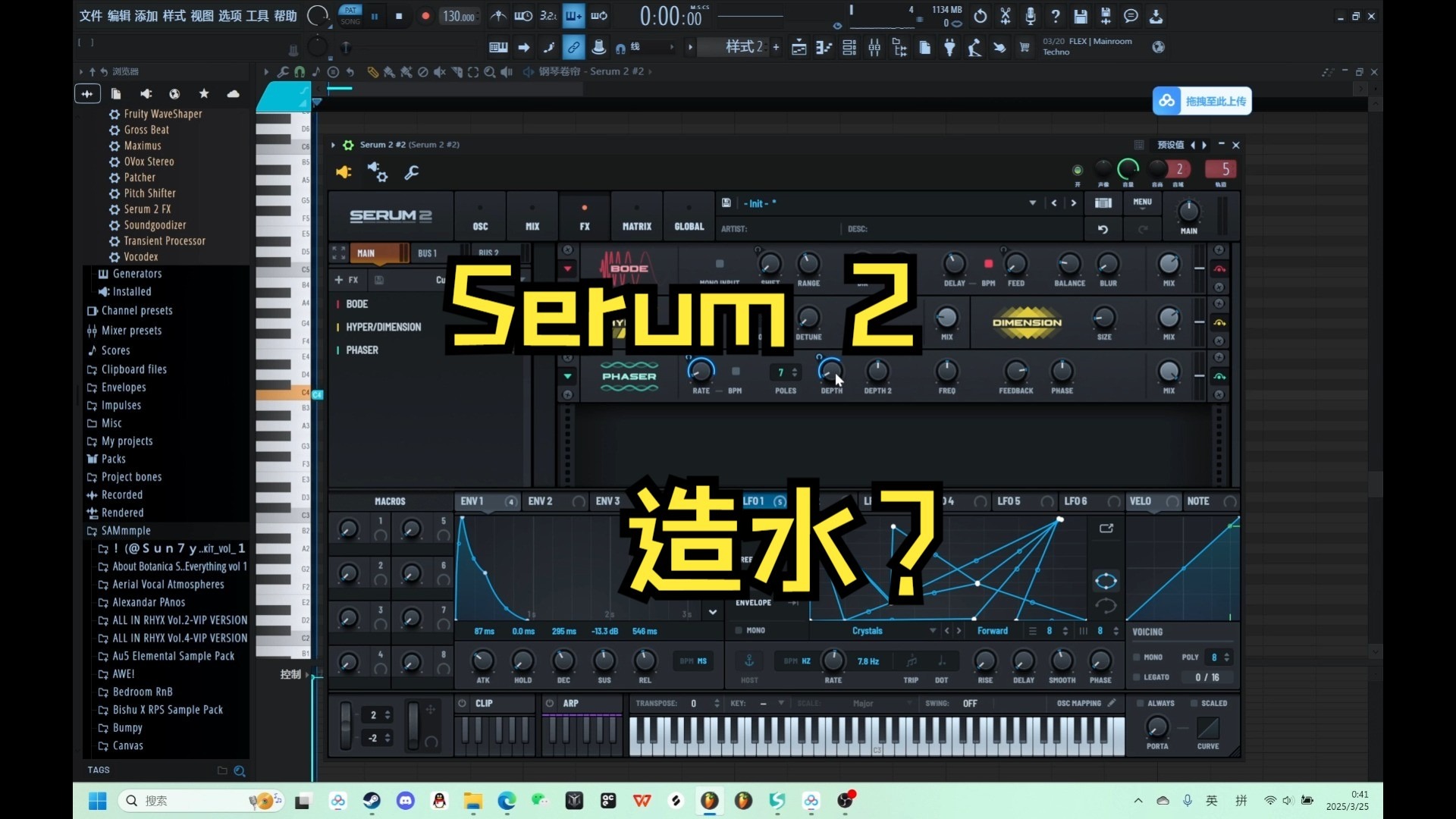Screen dimensions: 1456x819
Task: Collapse the SAMmmple folder in browser
Action: pyautogui.click(x=126, y=531)
